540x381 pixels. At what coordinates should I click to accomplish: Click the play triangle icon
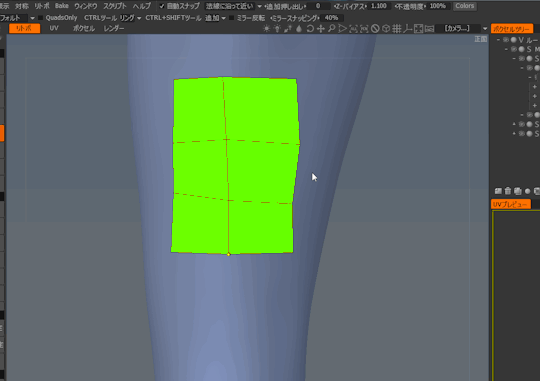tap(342, 29)
